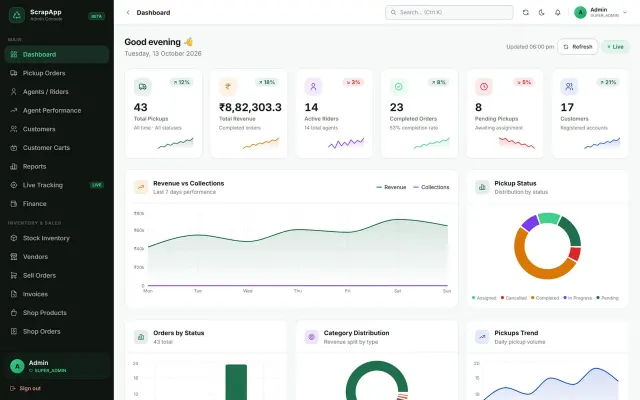Click the red Cancelled donut segment
The width and height of the screenshot is (640, 400).
click(574, 253)
